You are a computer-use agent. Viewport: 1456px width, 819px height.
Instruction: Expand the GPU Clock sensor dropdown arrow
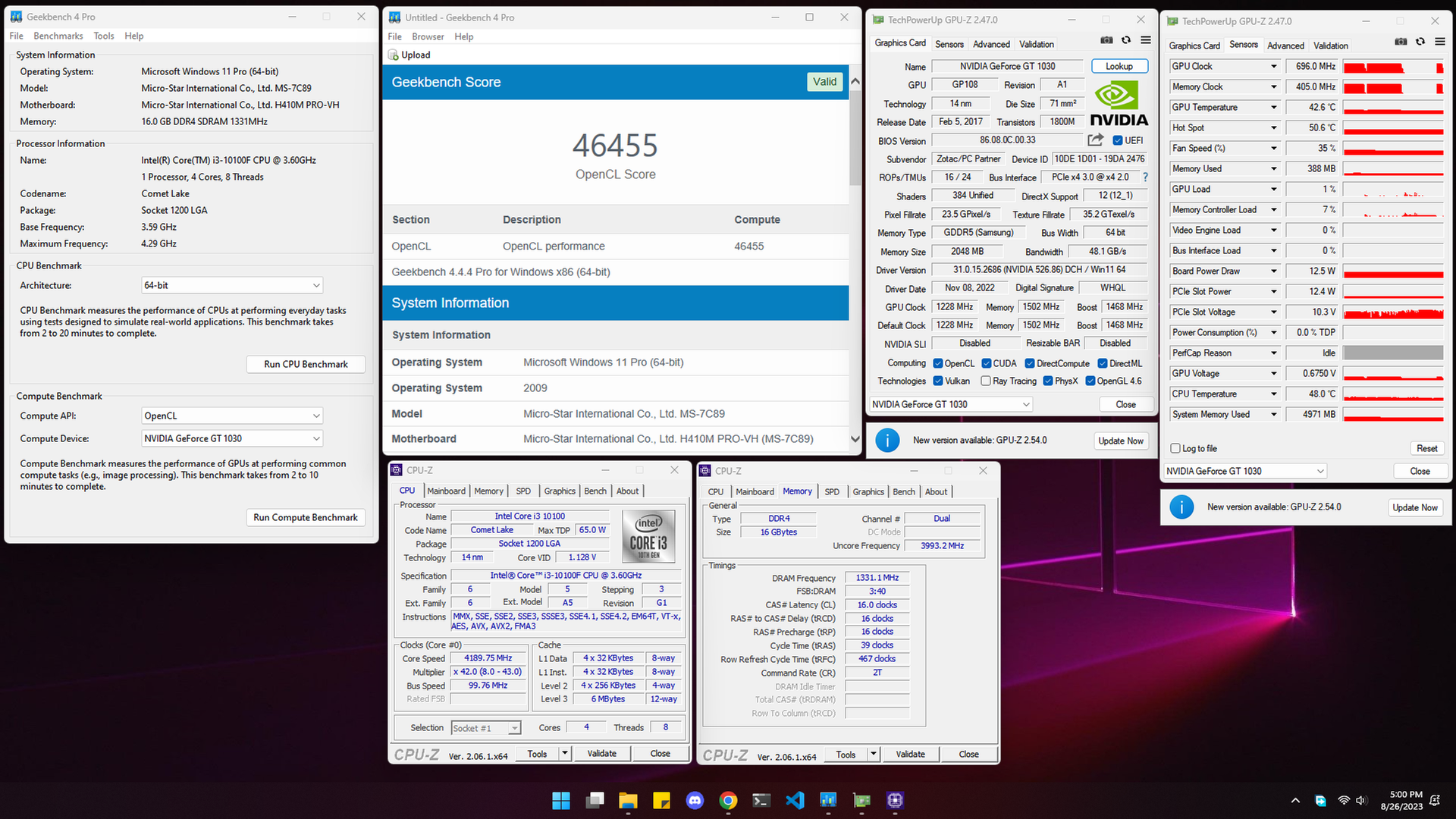1273,67
